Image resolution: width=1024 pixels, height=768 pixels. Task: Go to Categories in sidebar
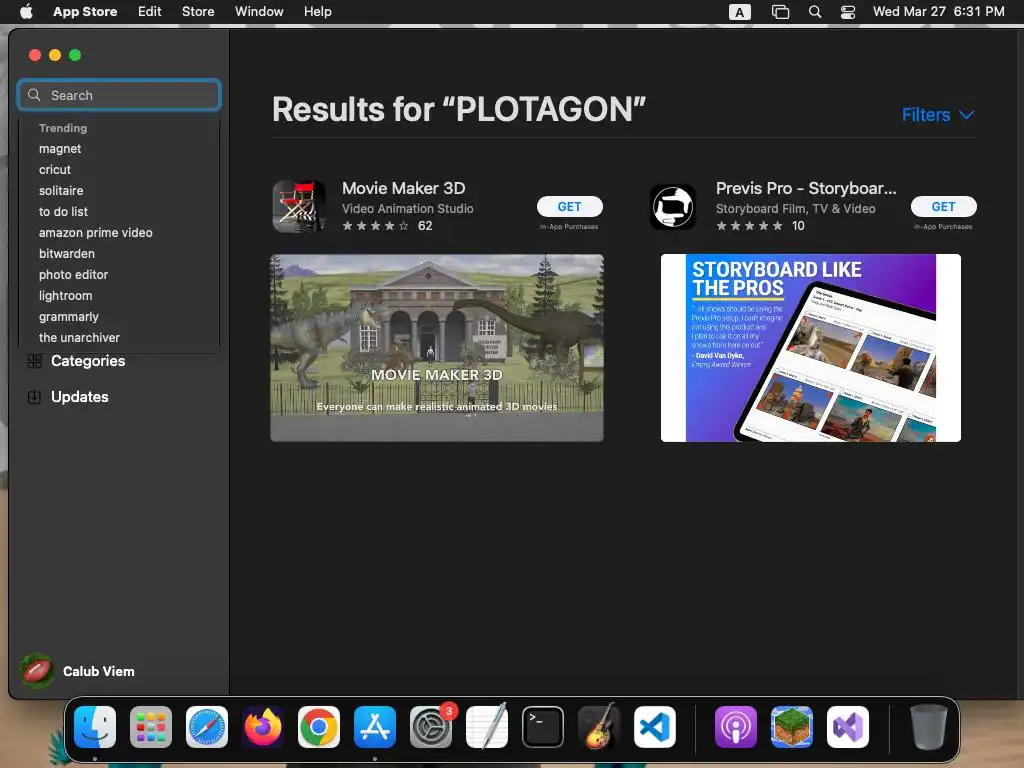click(88, 361)
